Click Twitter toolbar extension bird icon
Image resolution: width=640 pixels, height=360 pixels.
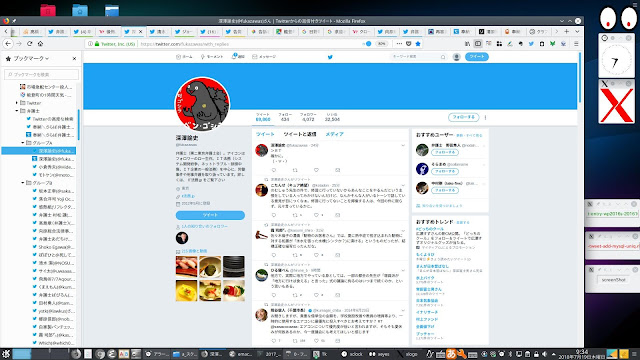point(531,44)
